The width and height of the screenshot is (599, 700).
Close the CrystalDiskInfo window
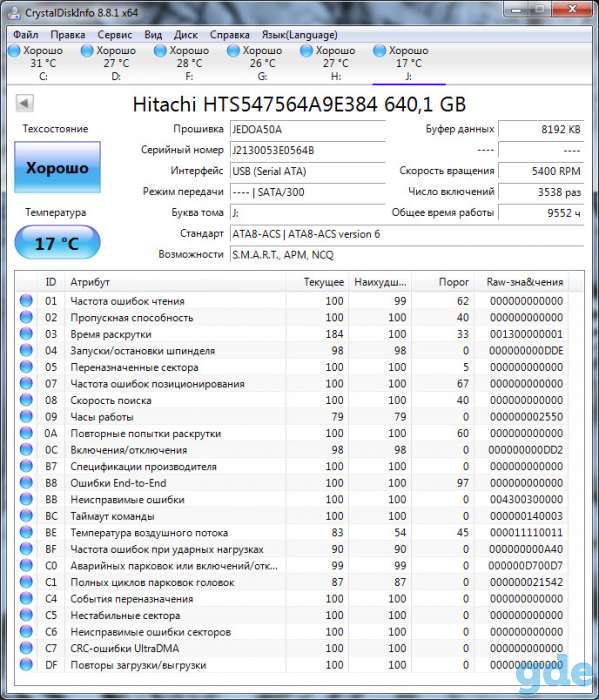coord(574,9)
